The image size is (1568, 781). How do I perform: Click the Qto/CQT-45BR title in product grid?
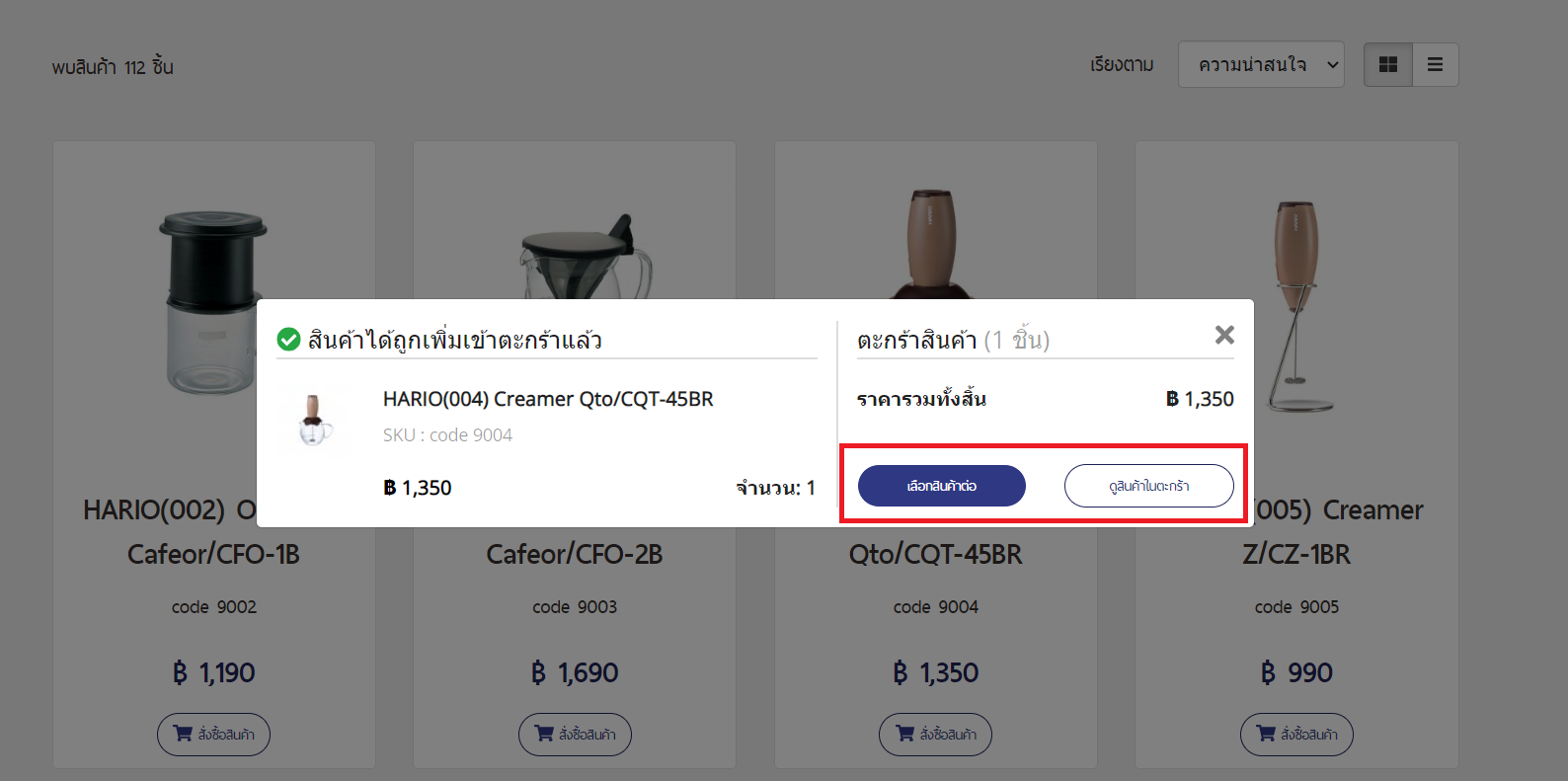935,554
